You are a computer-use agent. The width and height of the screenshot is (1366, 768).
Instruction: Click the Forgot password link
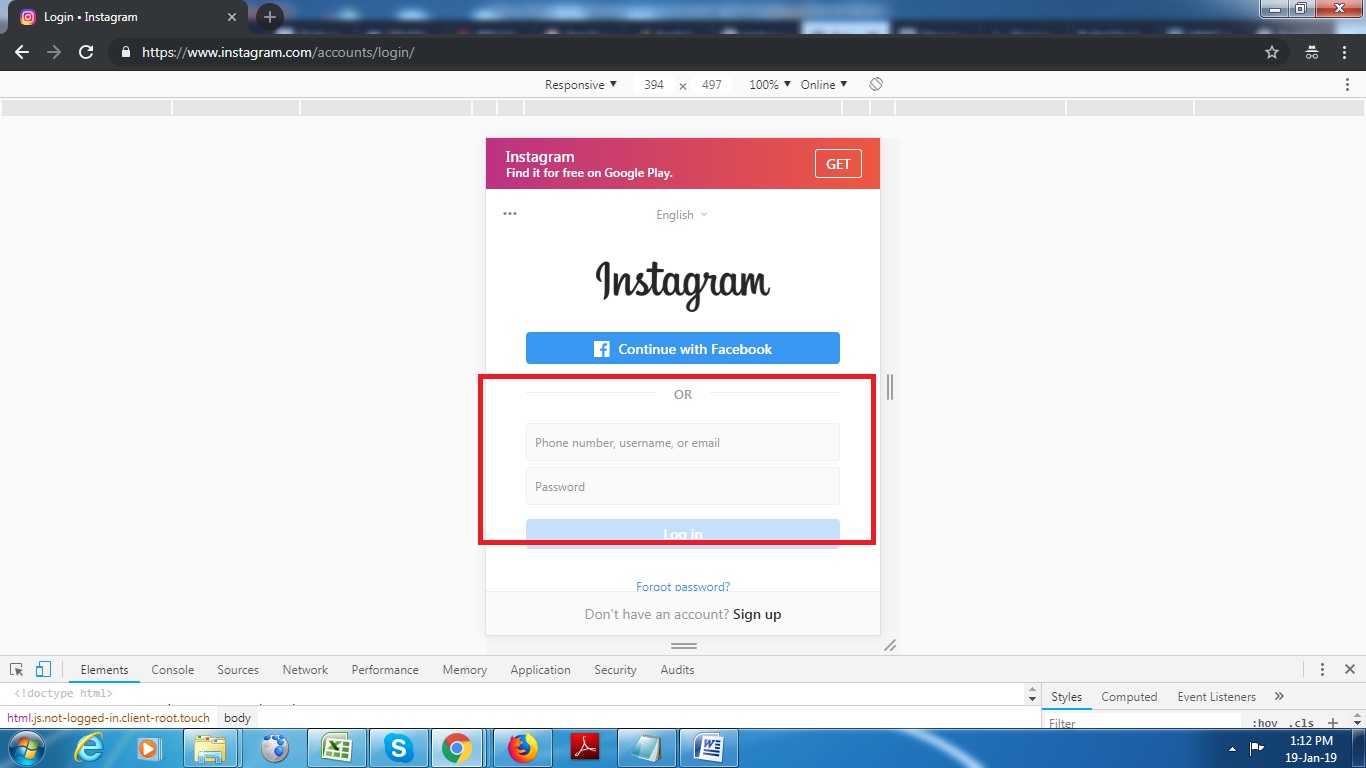[x=683, y=586]
